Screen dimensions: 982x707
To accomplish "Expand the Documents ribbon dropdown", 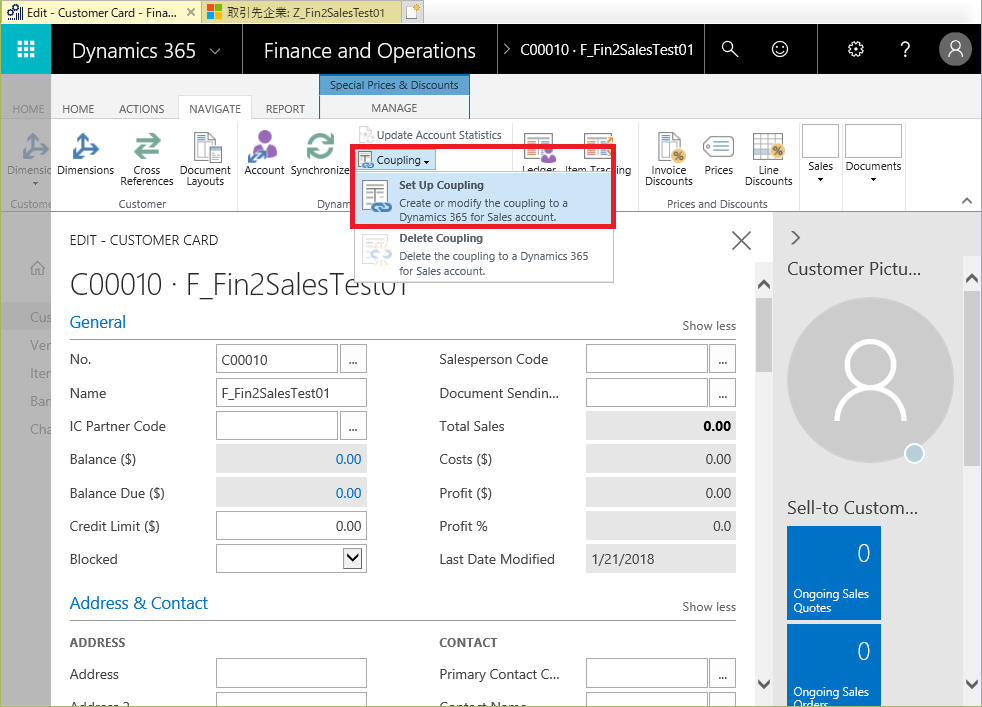I will [873, 154].
